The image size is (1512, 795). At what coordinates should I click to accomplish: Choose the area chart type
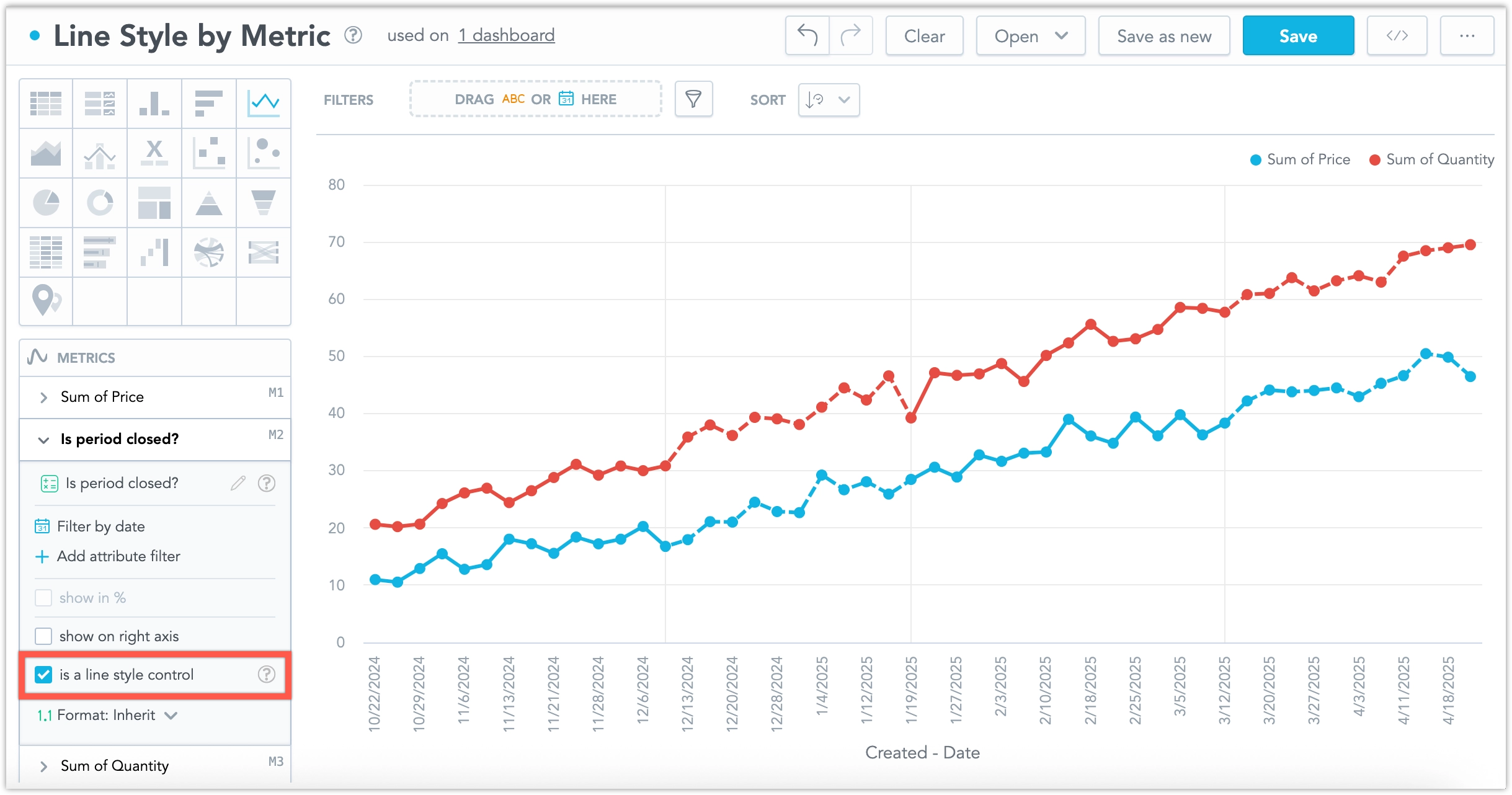coord(46,153)
